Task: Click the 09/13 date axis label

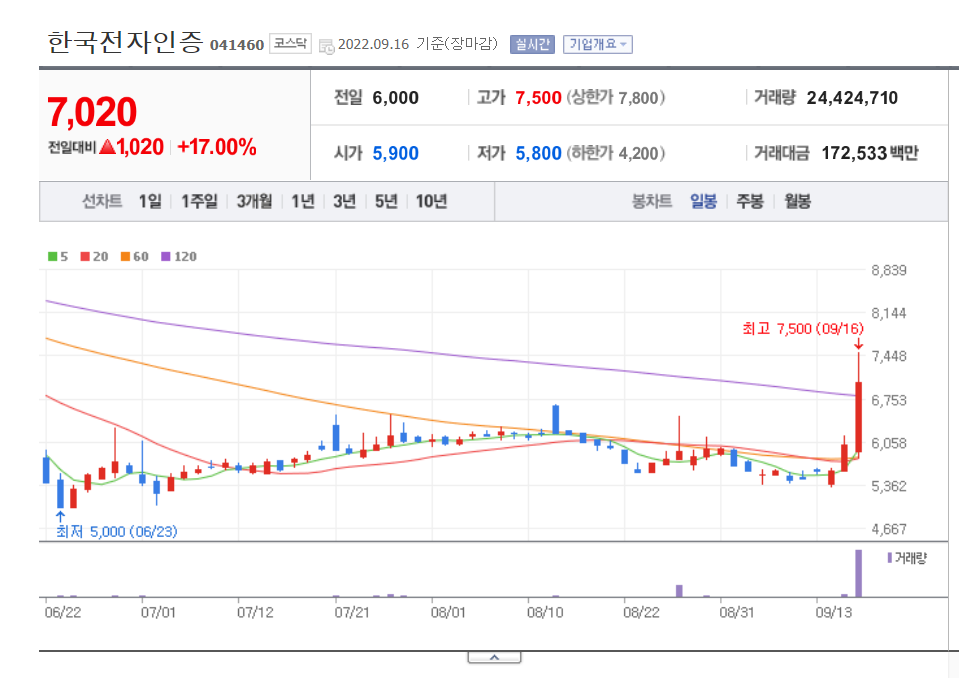Action: pyautogui.click(x=834, y=612)
